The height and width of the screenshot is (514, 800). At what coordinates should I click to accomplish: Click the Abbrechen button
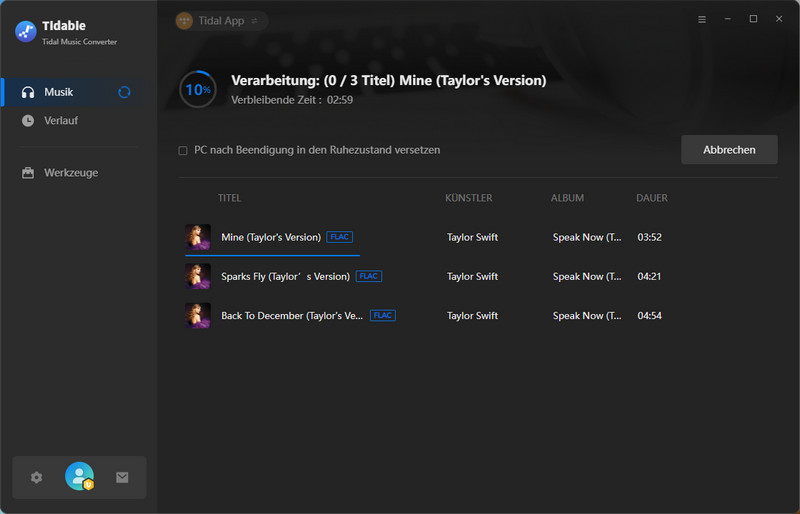click(x=729, y=150)
